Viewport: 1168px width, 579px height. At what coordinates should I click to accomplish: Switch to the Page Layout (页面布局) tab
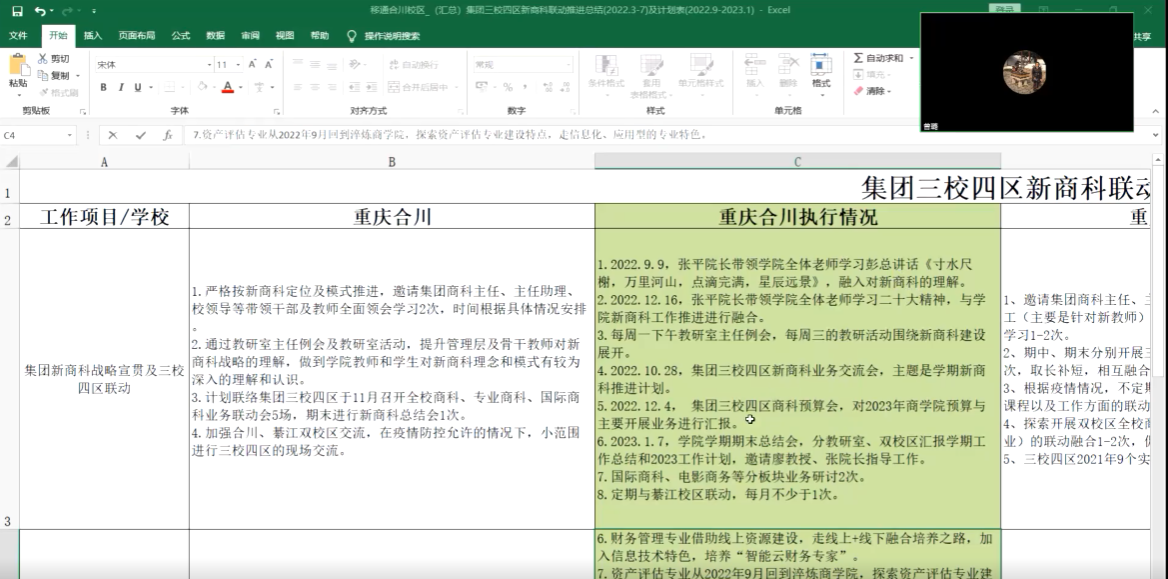coord(136,36)
